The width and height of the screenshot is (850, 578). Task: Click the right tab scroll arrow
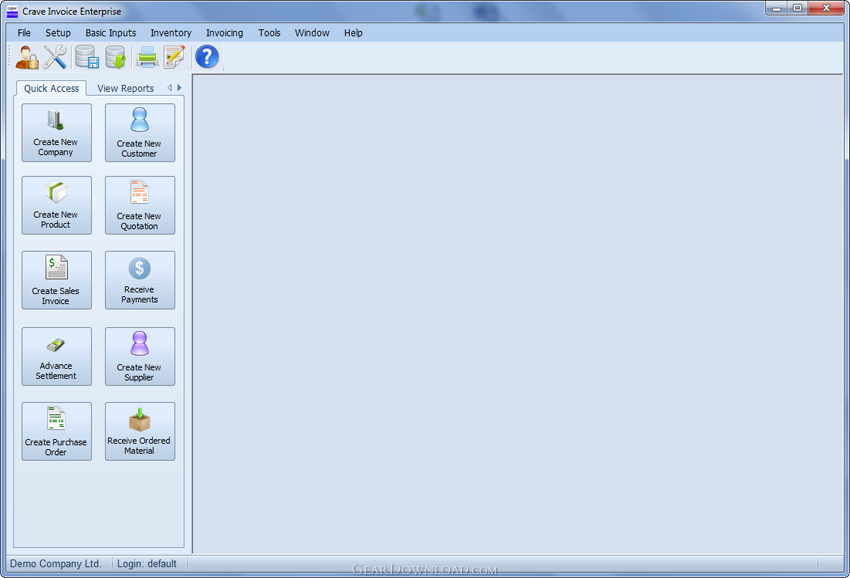[x=179, y=87]
